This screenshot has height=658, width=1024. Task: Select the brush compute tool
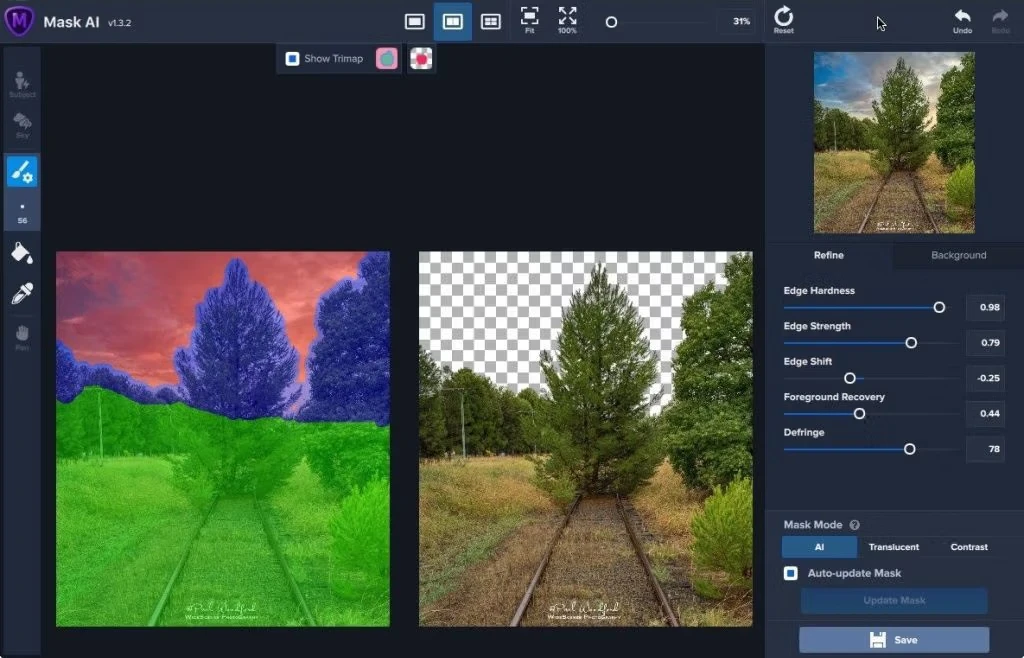pyautogui.click(x=22, y=172)
